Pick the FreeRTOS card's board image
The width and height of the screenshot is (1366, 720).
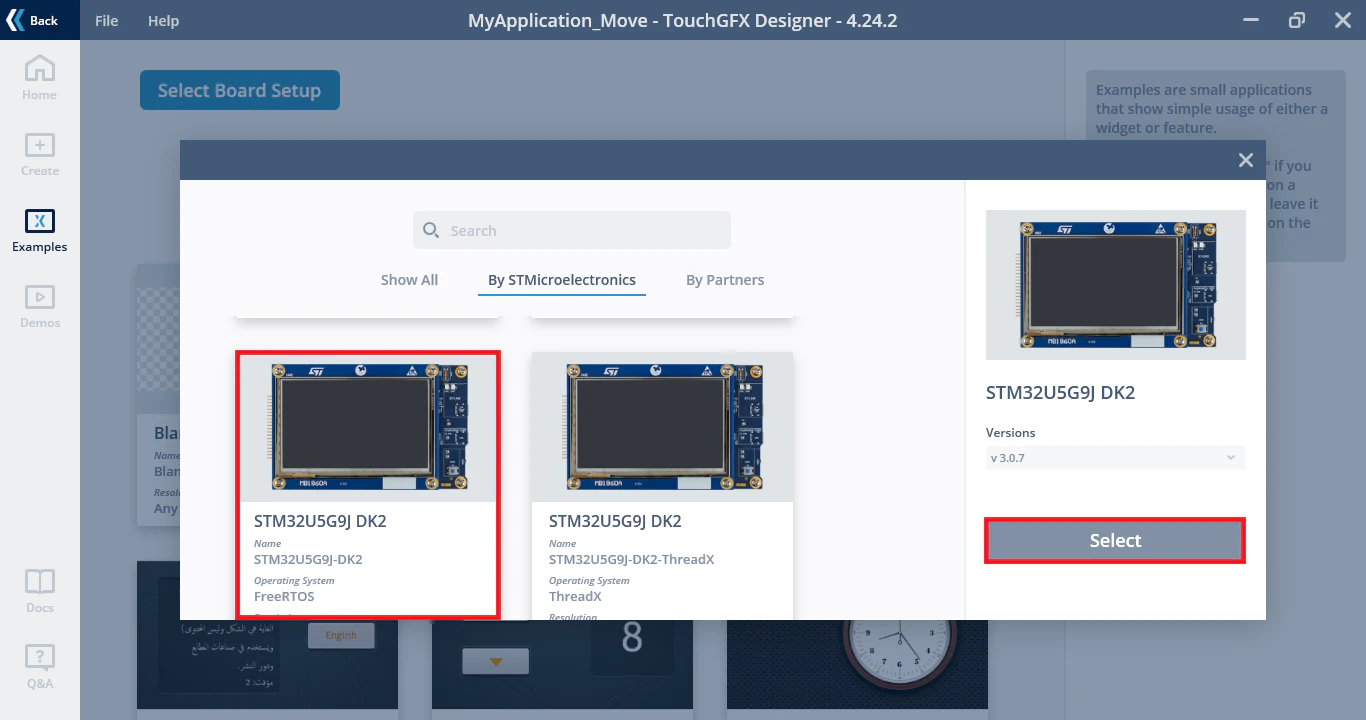(368, 427)
